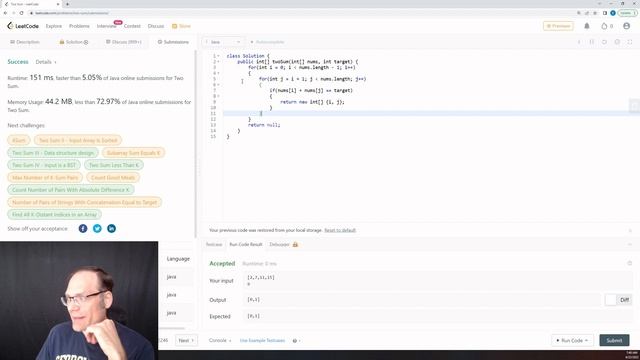Click the Chrome Update button
This screenshot has height=360, width=640.
[627, 13]
